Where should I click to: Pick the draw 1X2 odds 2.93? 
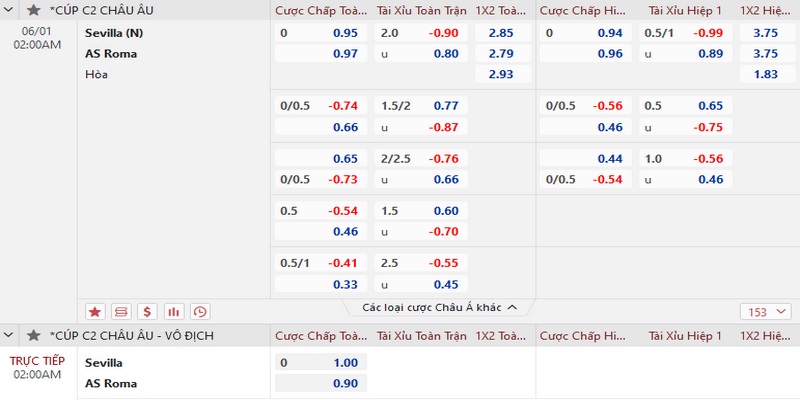point(501,74)
